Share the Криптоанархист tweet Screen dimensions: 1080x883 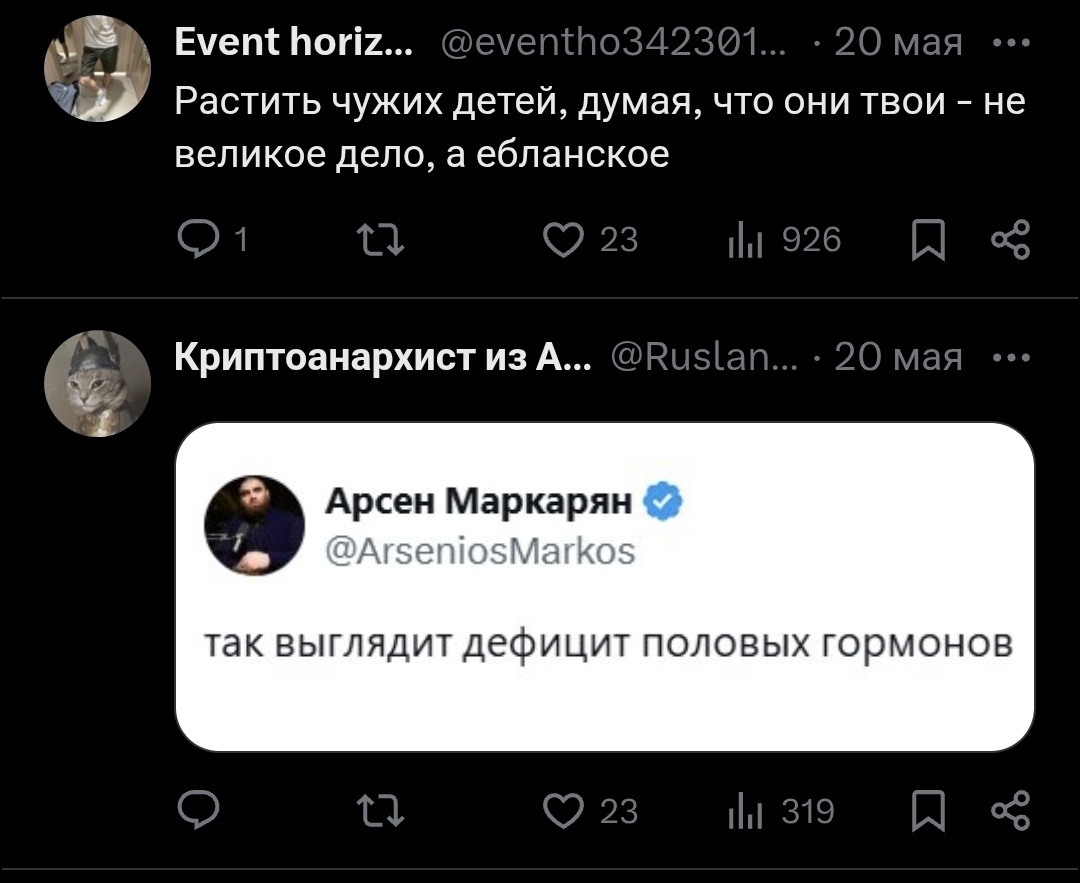click(1008, 810)
